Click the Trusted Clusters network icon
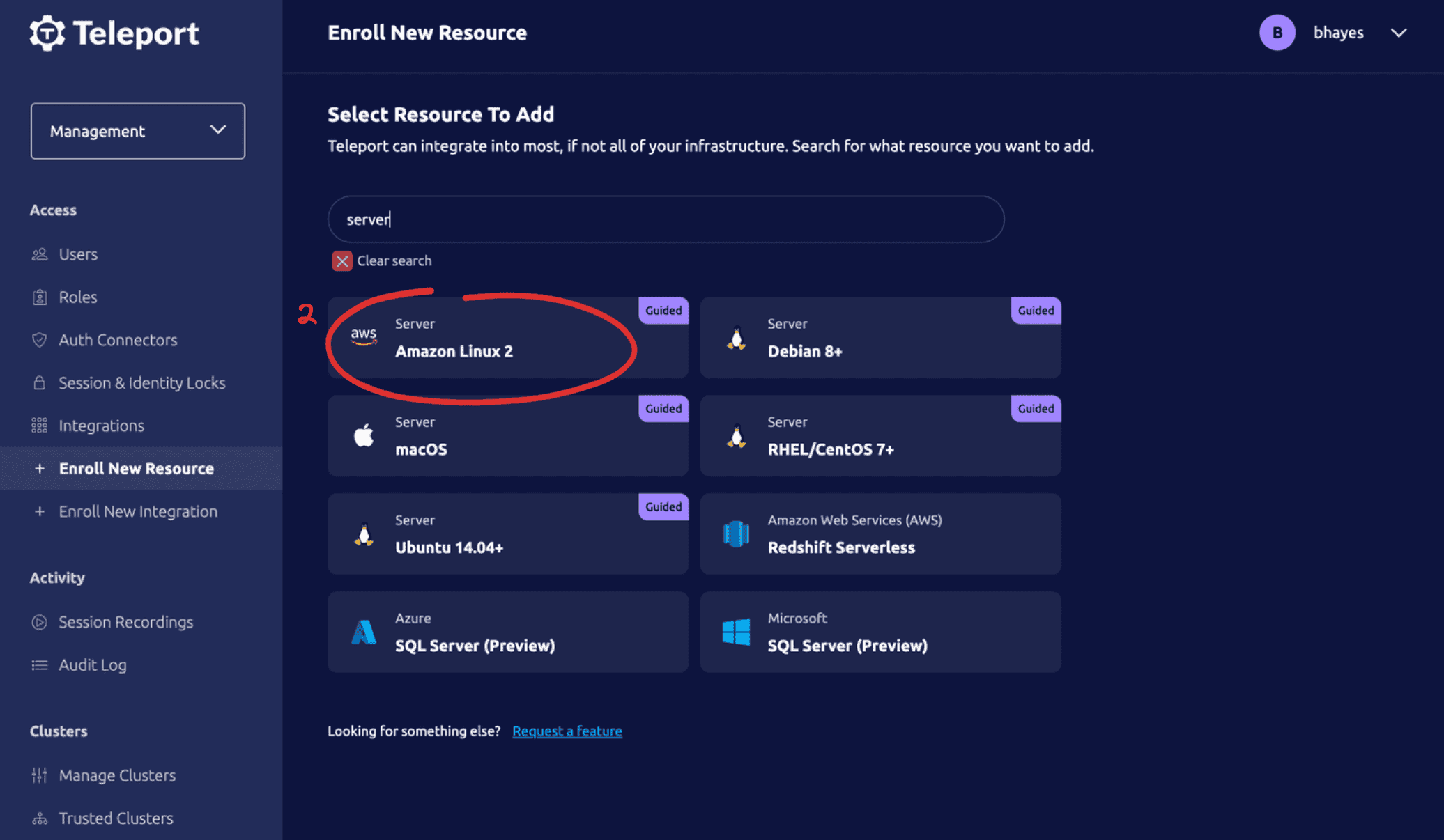The height and width of the screenshot is (840, 1444). point(40,818)
